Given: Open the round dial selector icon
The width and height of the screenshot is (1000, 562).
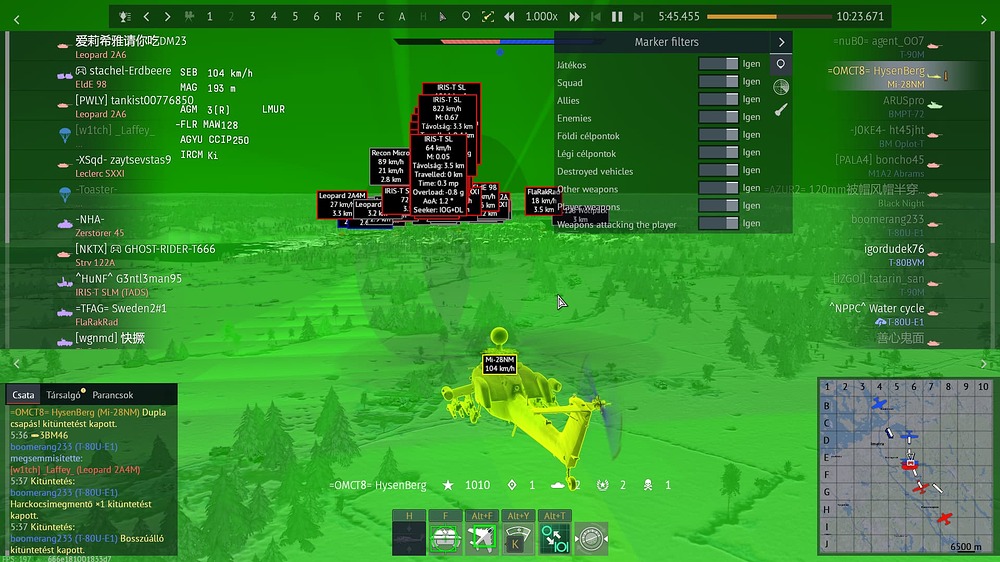Looking at the screenshot, I should click(x=591, y=538).
